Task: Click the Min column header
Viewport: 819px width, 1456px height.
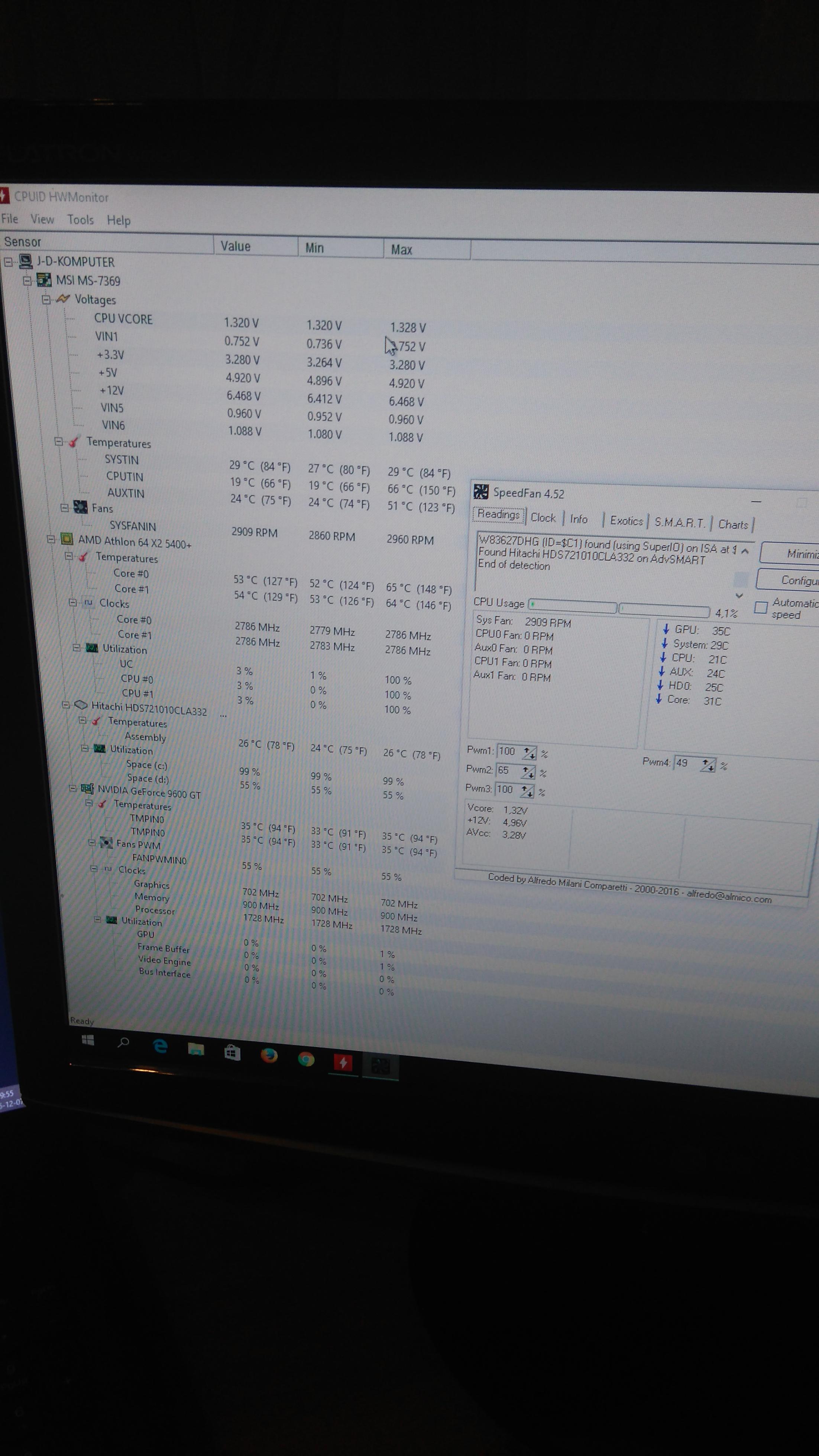Action: click(341, 248)
